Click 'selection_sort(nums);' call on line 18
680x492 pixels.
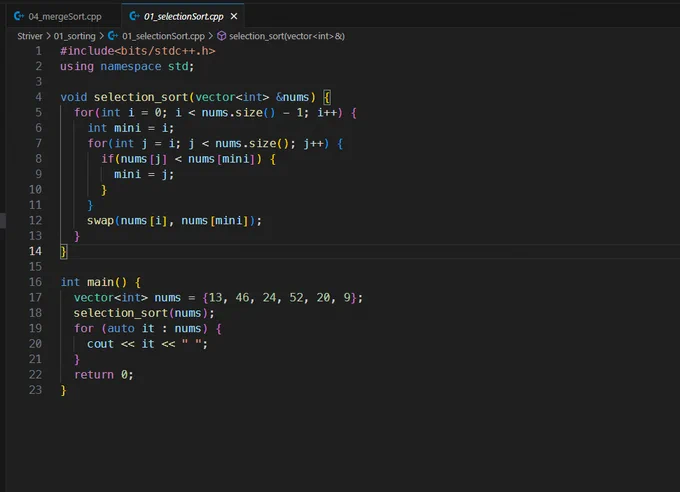(x=144, y=313)
